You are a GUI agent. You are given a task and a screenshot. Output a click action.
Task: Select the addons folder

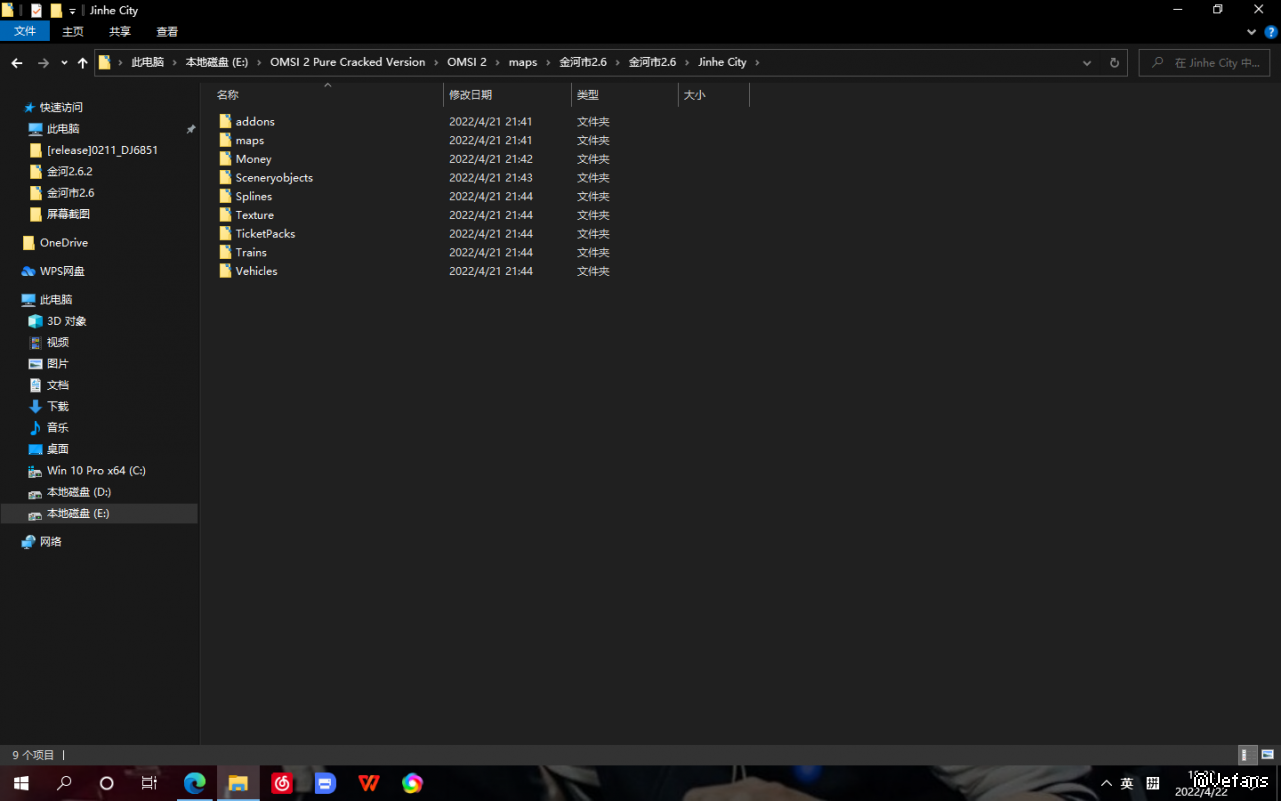click(x=255, y=122)
